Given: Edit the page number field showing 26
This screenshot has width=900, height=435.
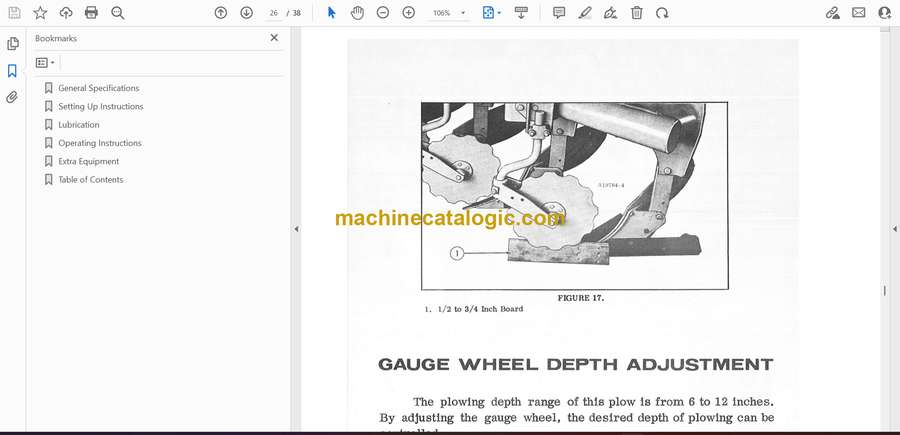Looking at the screenshot, I should [x=274, y=13].
